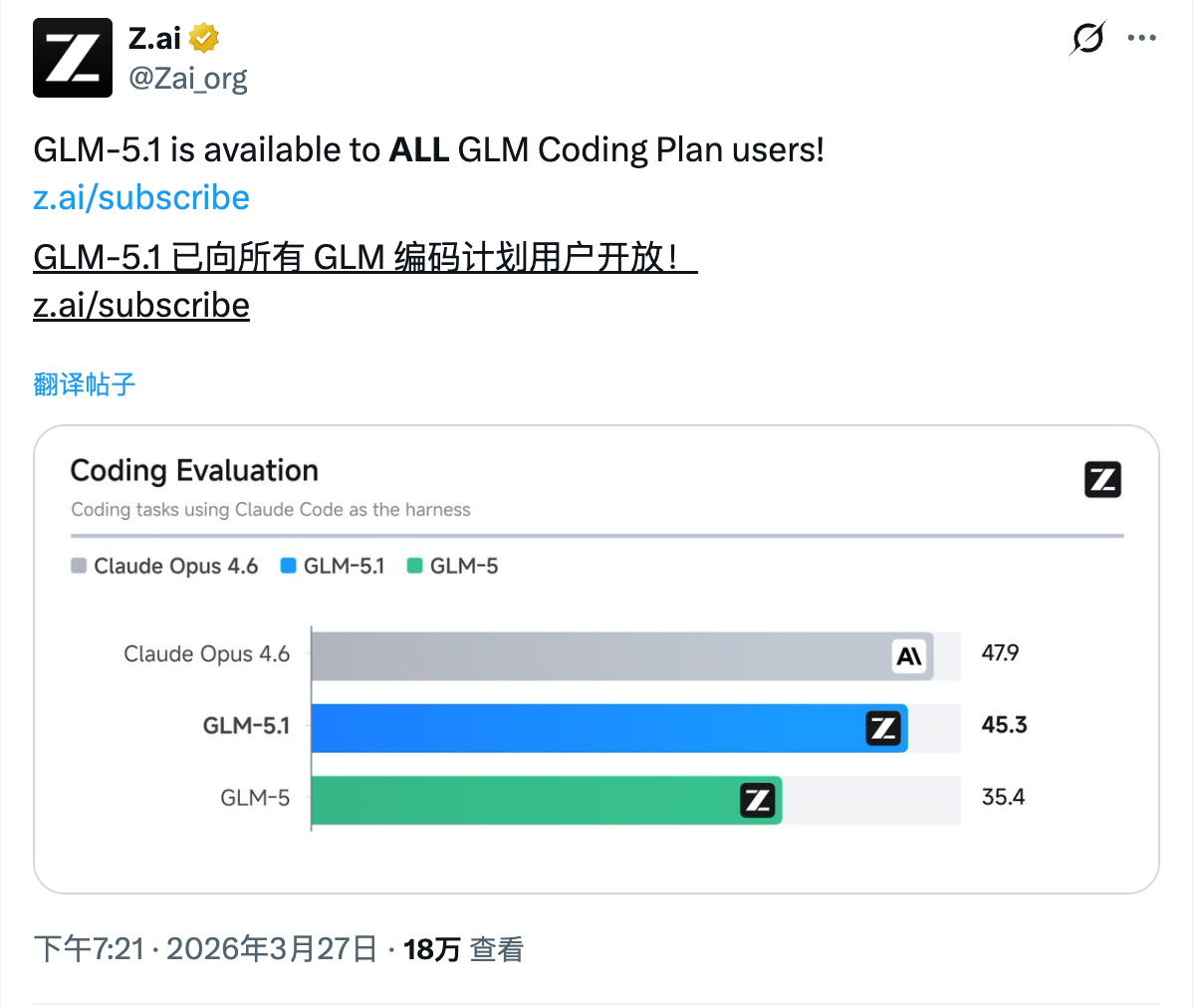Click the Z logo on green bar

(758, 800)
